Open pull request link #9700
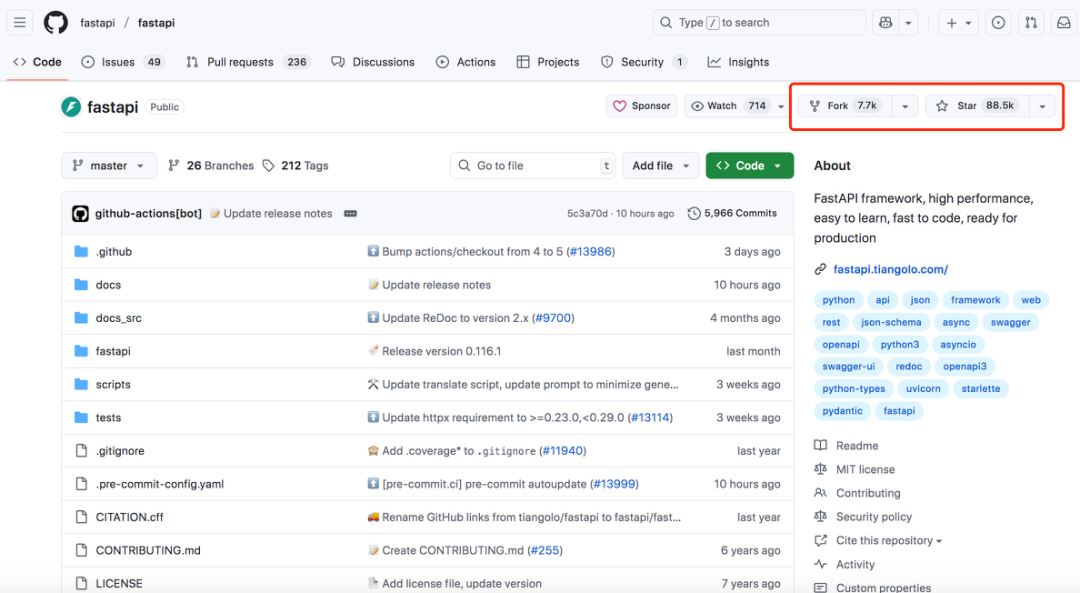 [x=553, y=318]
